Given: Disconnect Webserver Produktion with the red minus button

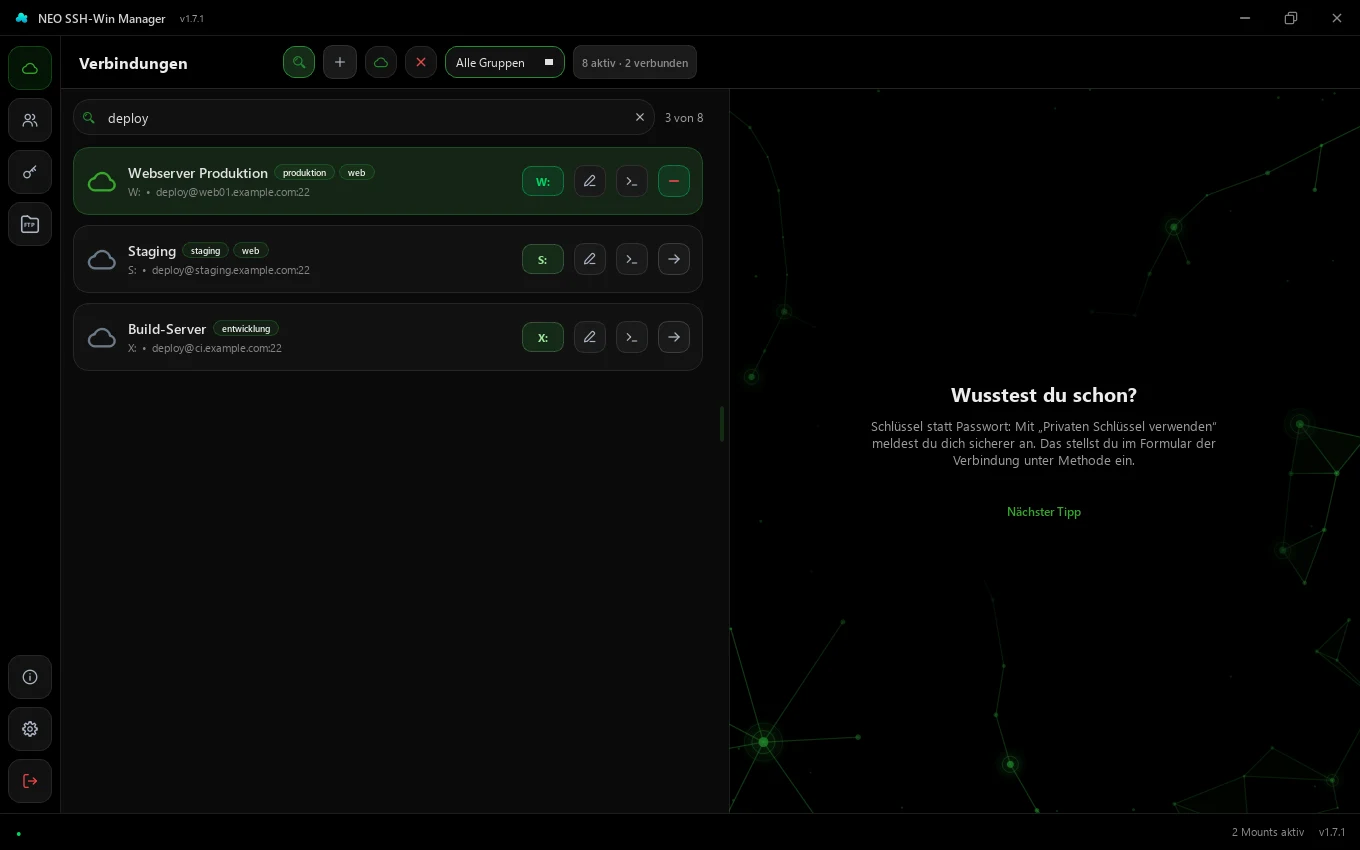Looking at the screenshot, I should [x=674, y=181].
